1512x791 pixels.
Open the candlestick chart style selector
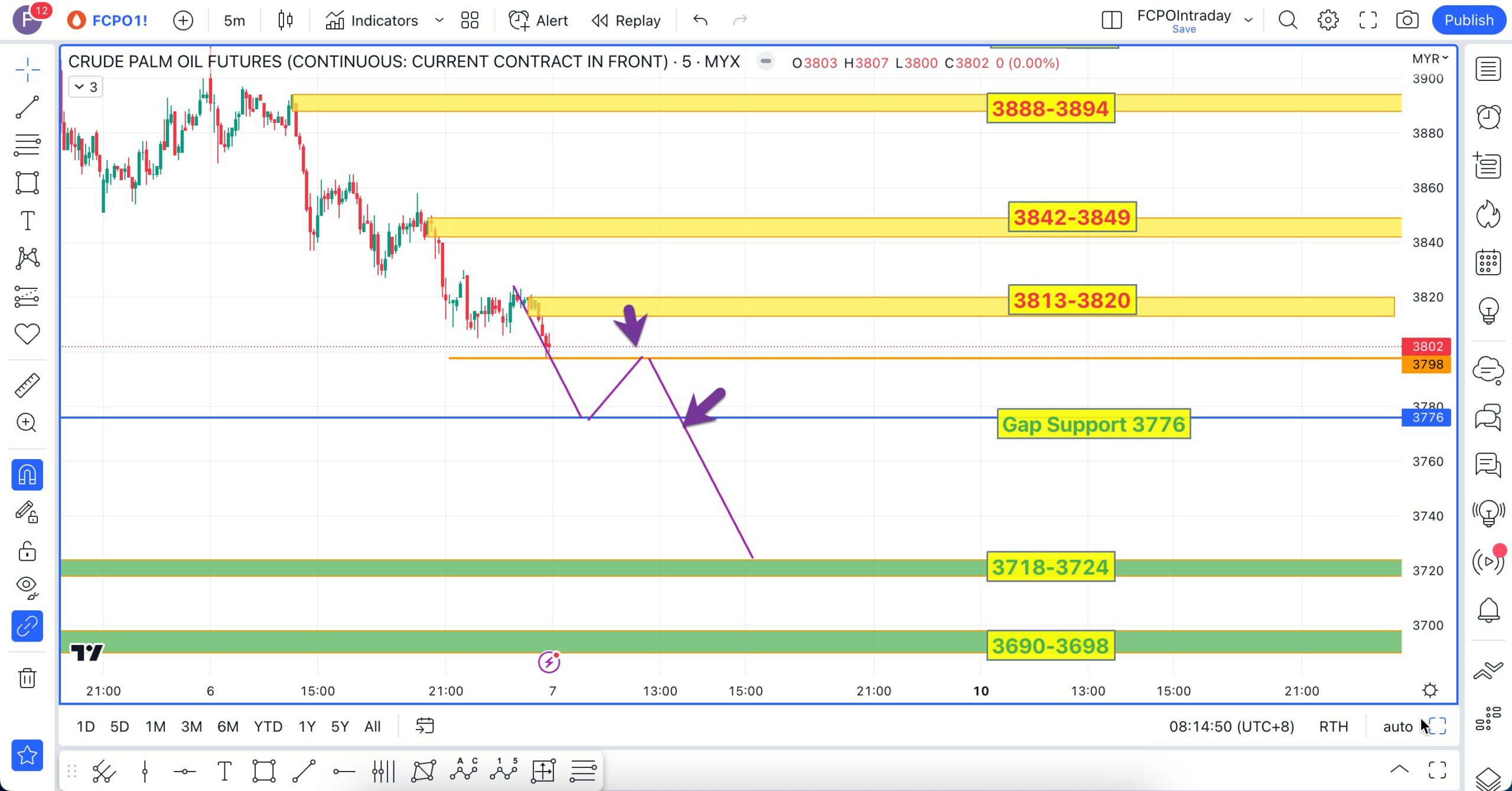pyautogui.click(x=285, y=21)
